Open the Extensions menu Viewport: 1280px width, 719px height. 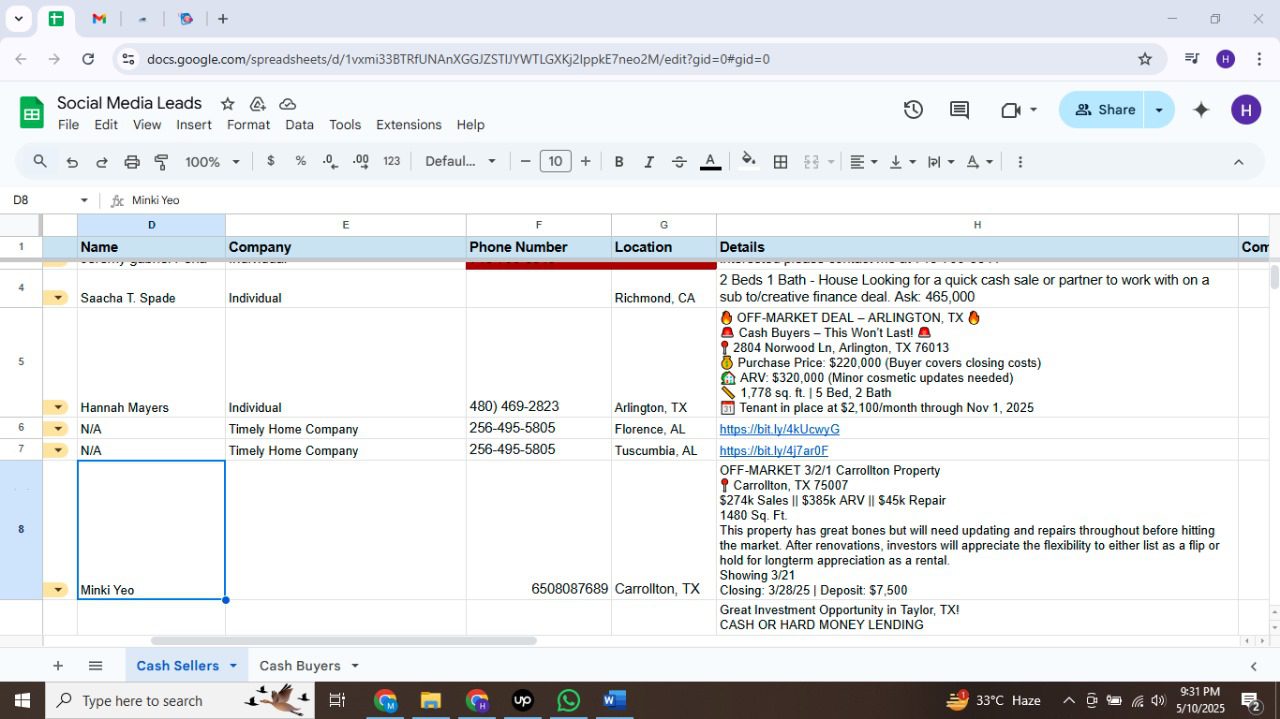click(x=408, y=125)
